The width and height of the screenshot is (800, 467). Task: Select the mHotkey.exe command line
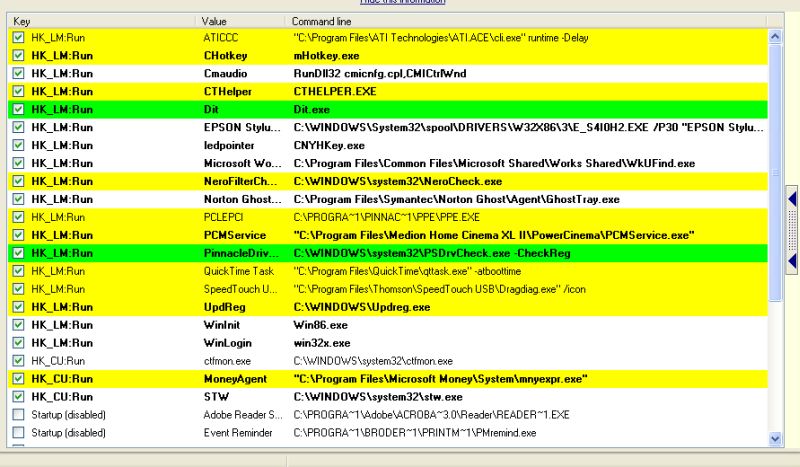pyautogui.click(x=327, y=56)
